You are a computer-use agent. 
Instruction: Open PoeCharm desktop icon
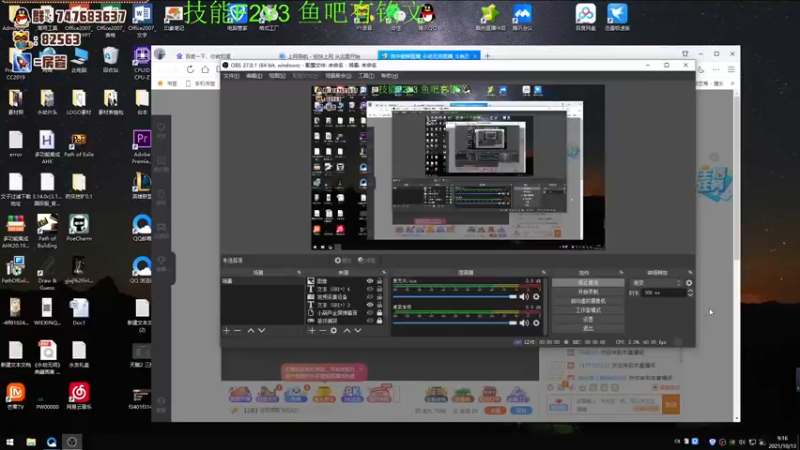coord(79,228)
